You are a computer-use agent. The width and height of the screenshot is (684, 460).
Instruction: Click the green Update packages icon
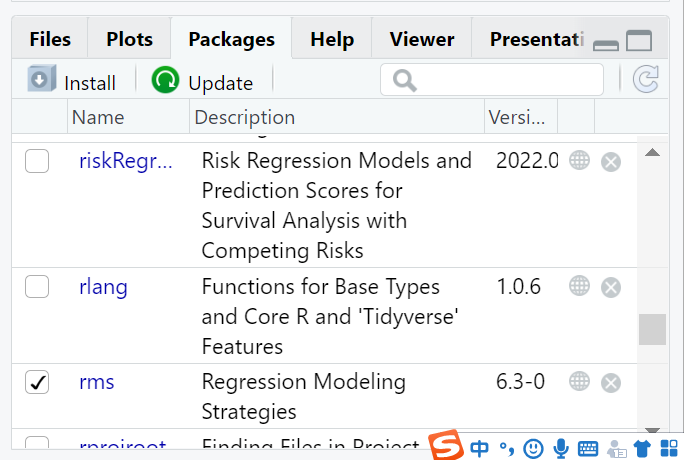point(165,81)
